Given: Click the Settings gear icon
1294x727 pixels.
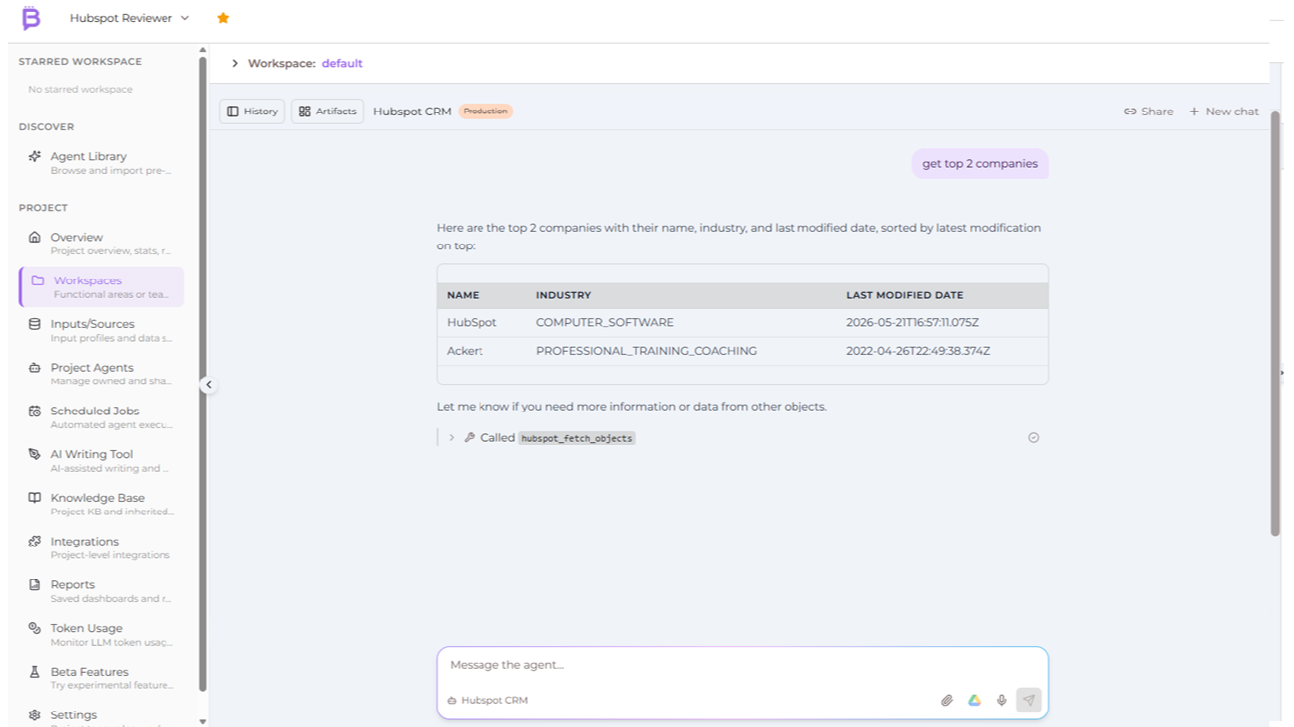Looking at the screenshot, I should click(x=35, y=715).
